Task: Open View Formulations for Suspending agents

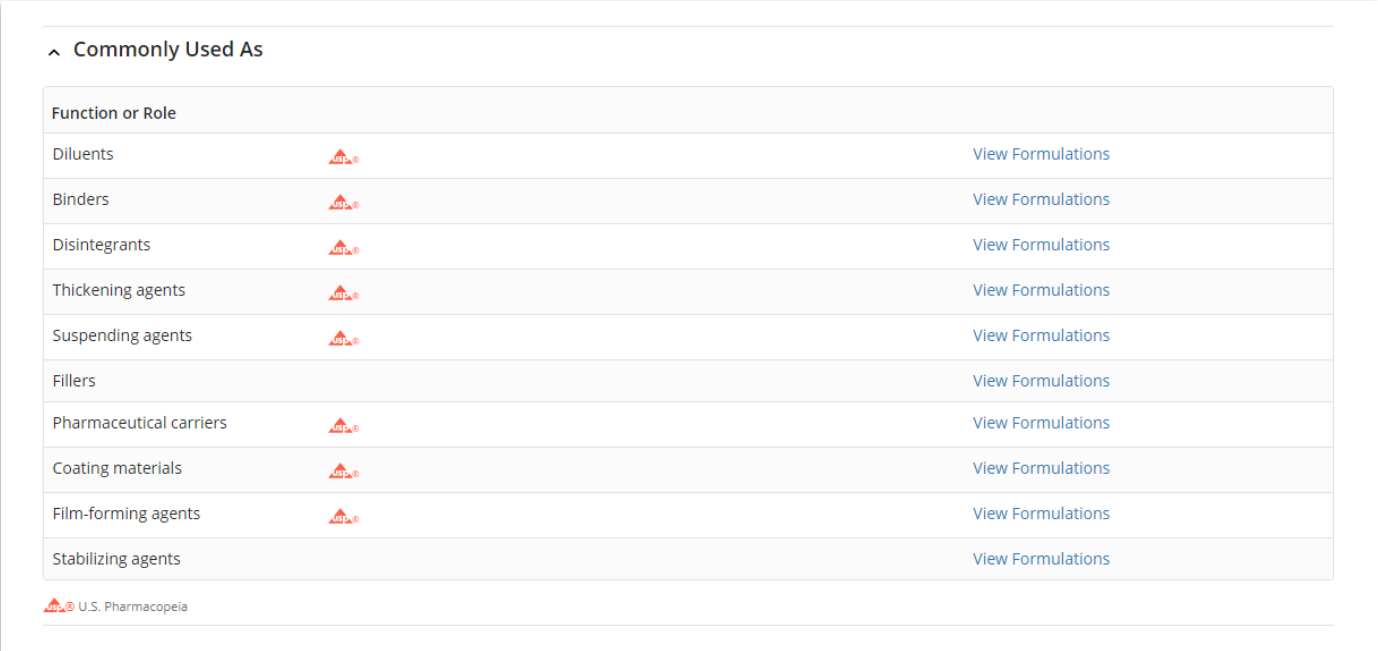Action: tap(1041, 335)
